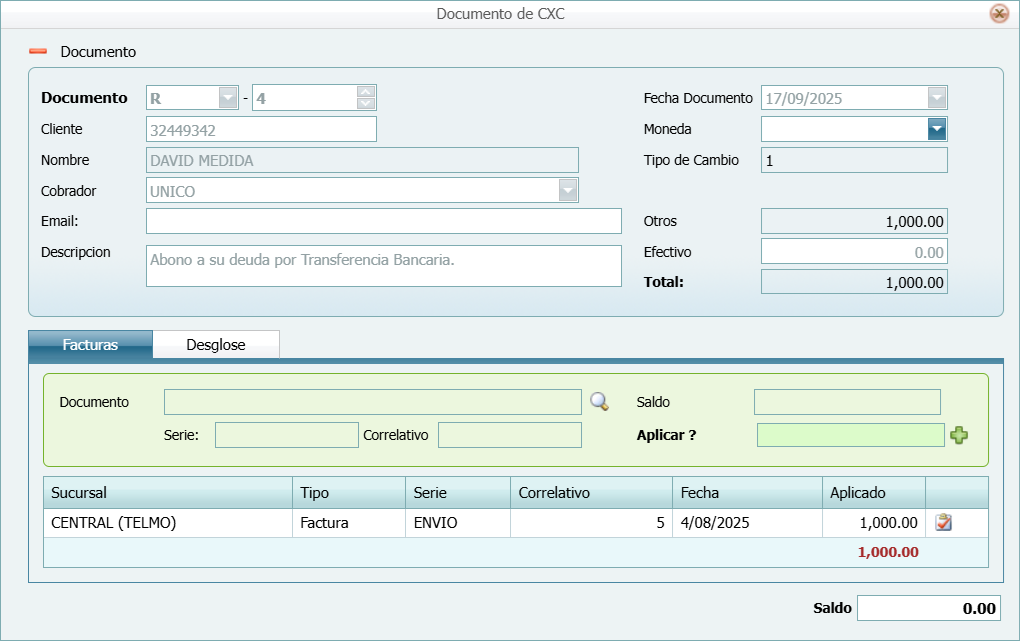This screenshot has height=641, width=1020.
Task: Close the Documento de CXC window
Action: (998, 14)
